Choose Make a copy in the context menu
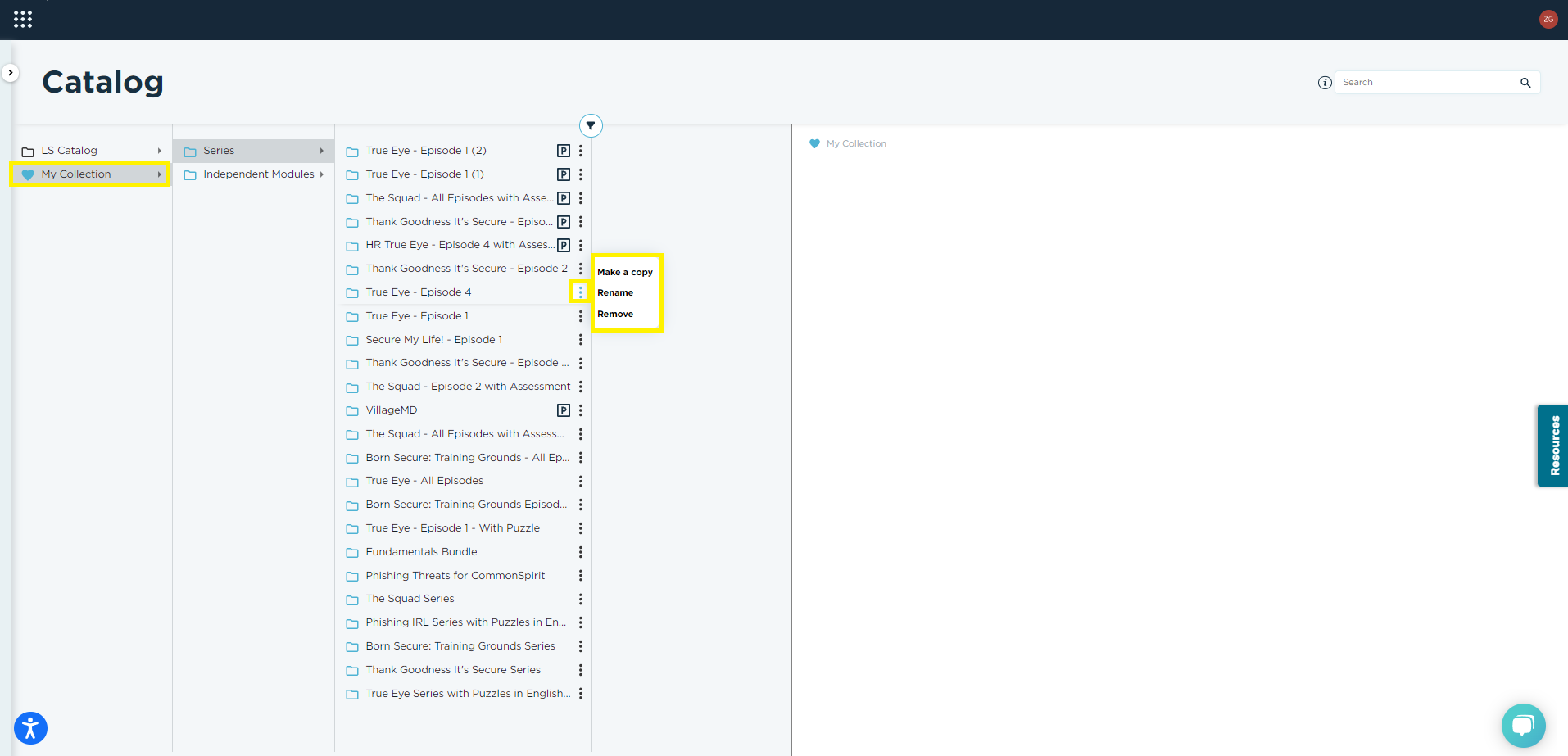Image resolution: width=1568 pixels, height=756 pixels. click(x=625, y=272)
